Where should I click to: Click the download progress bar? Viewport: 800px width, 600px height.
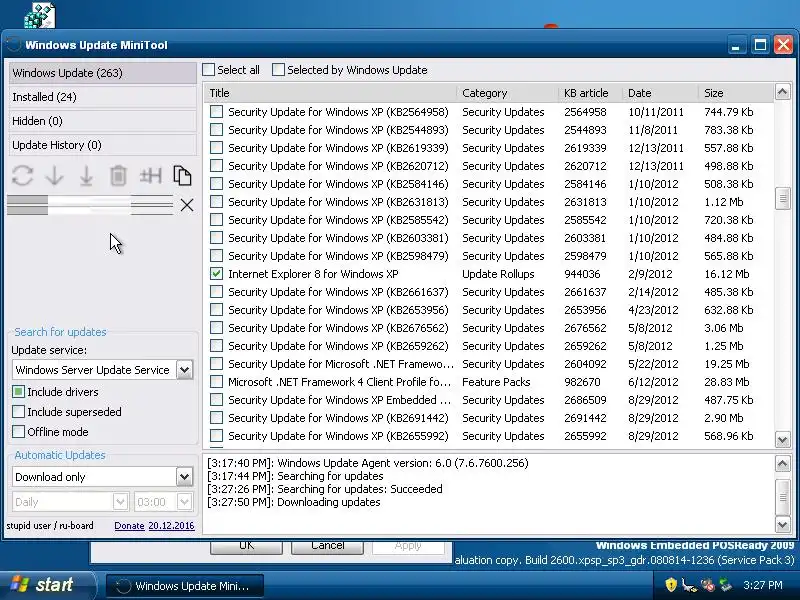click(90, 205)
